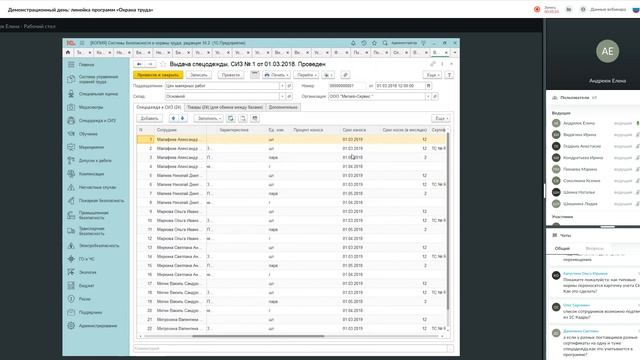
Task: Open the document toolbar Еще menu
Action: click(432, 75)
